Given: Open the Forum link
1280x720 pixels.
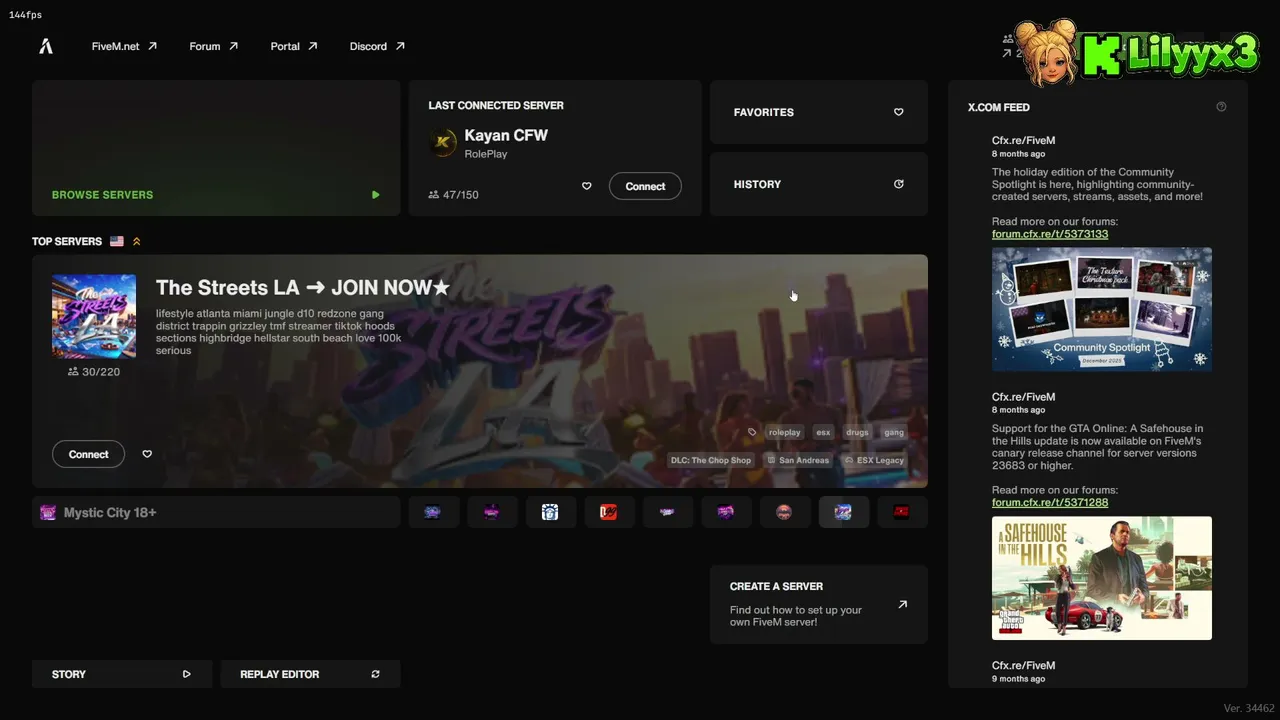Looking at the screenshot, I should pyautogui.click(x=213, y=46).
